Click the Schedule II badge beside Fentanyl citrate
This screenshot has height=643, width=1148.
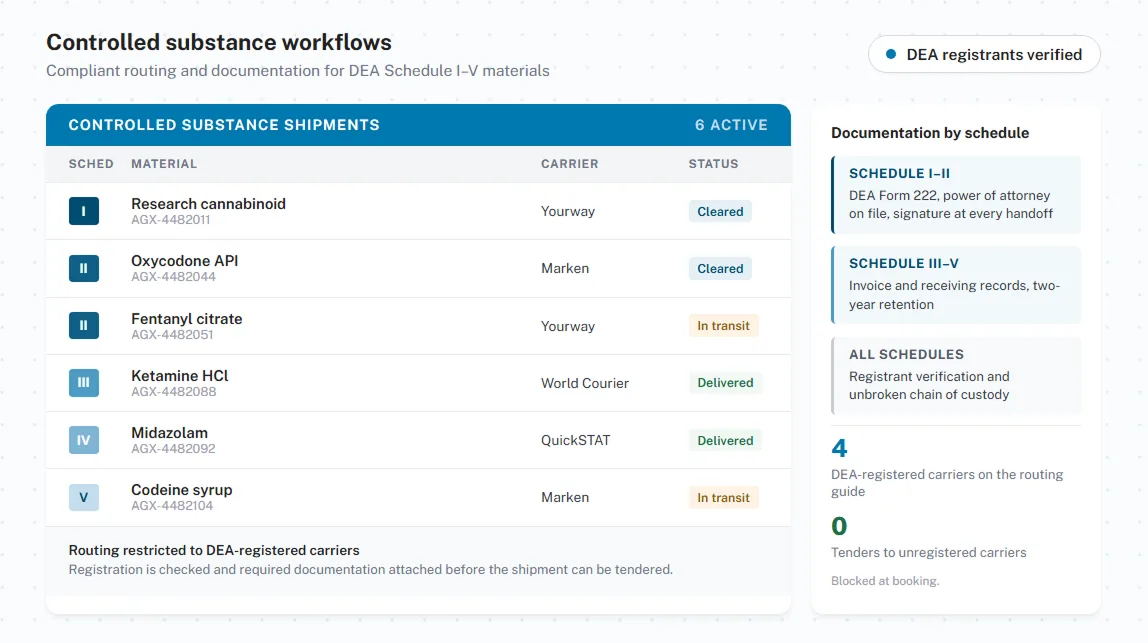(x=83, y=325)
